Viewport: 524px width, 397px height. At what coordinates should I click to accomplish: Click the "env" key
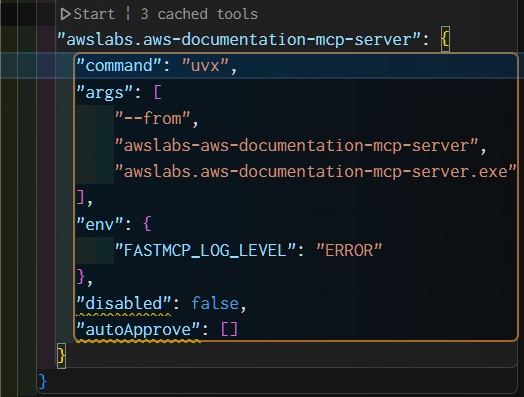(100, 224)
